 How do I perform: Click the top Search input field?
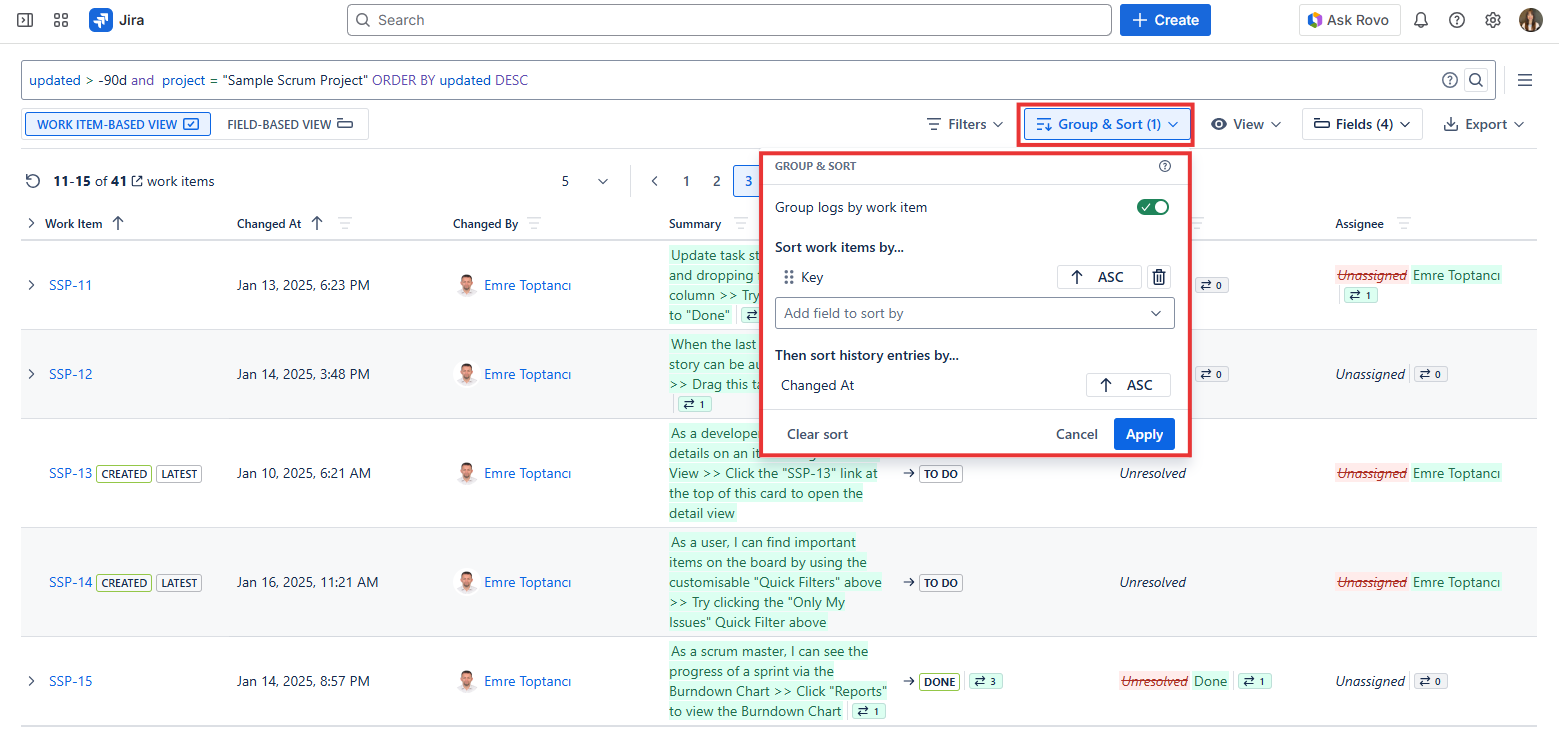point(729,20)
